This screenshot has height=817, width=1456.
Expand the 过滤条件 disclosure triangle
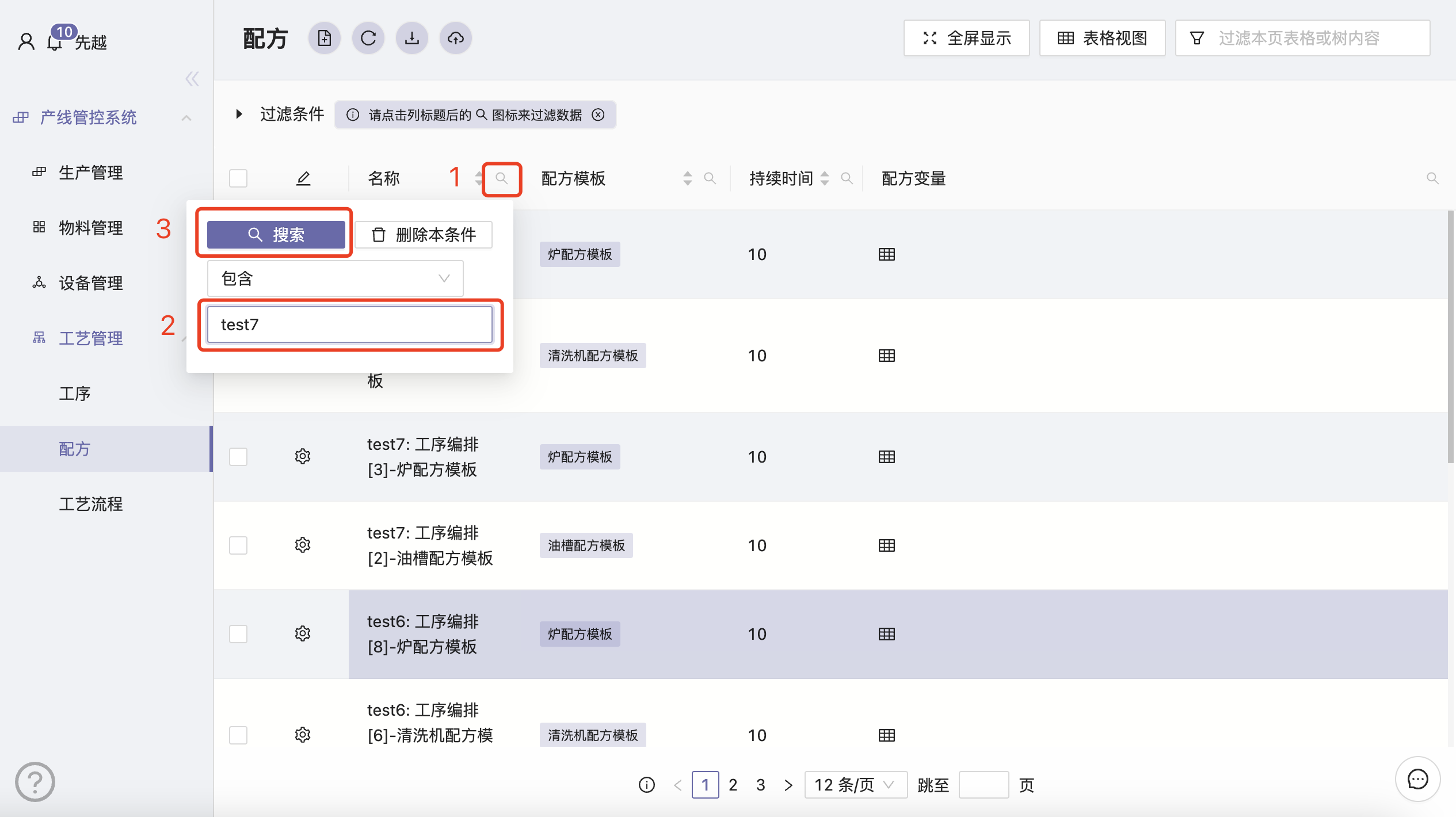[x=239, y=114]
